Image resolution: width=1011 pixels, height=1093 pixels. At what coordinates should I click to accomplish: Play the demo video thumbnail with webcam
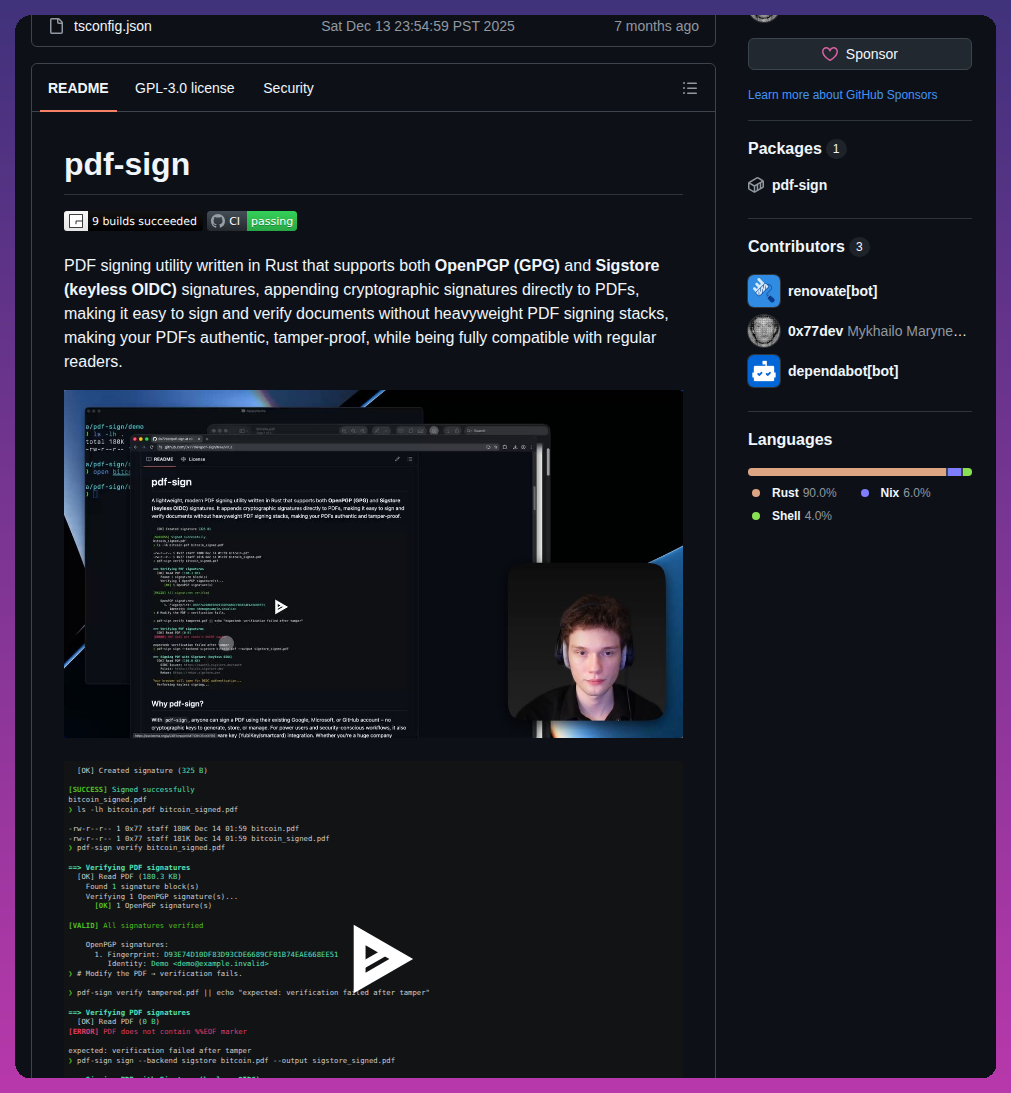(x=373, y=564)
